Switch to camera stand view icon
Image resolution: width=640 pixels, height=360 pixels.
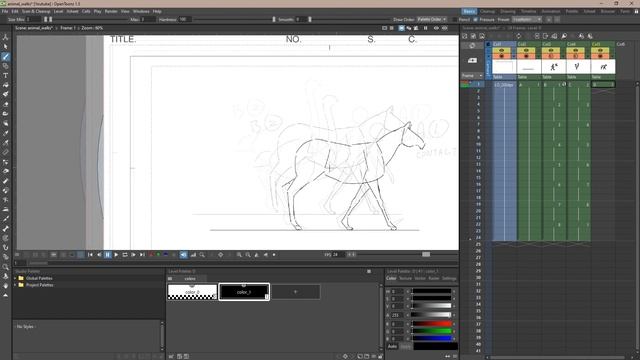pos(402,28)
